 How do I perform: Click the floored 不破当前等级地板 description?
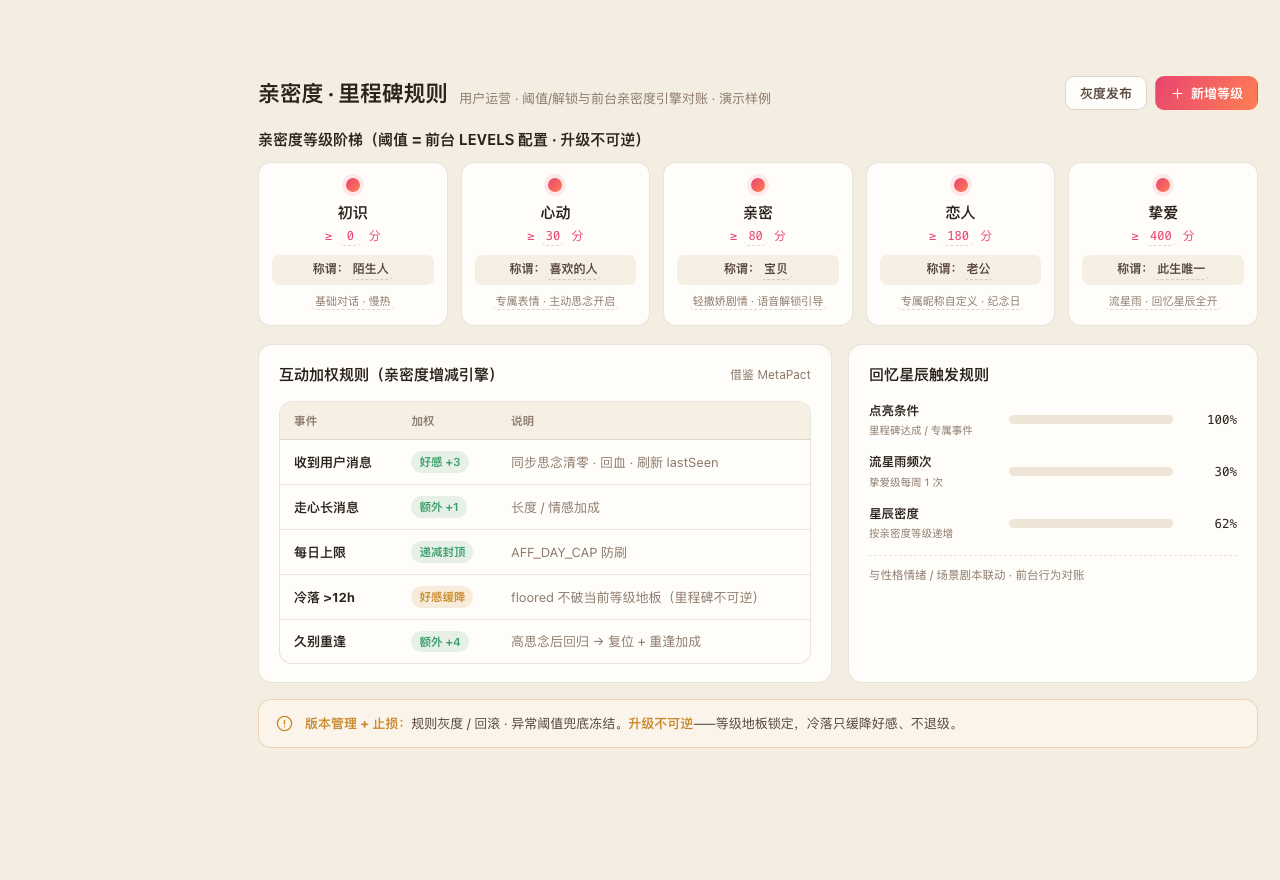(638, 597)
